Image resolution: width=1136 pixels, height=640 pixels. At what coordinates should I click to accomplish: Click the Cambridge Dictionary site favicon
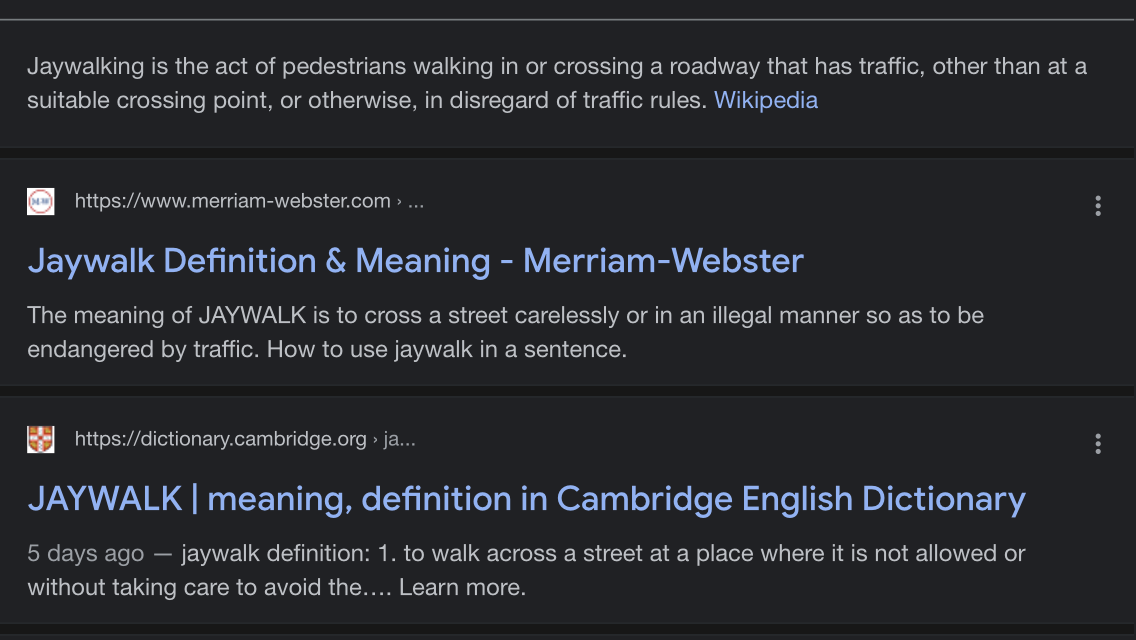(x=41, y=439)
